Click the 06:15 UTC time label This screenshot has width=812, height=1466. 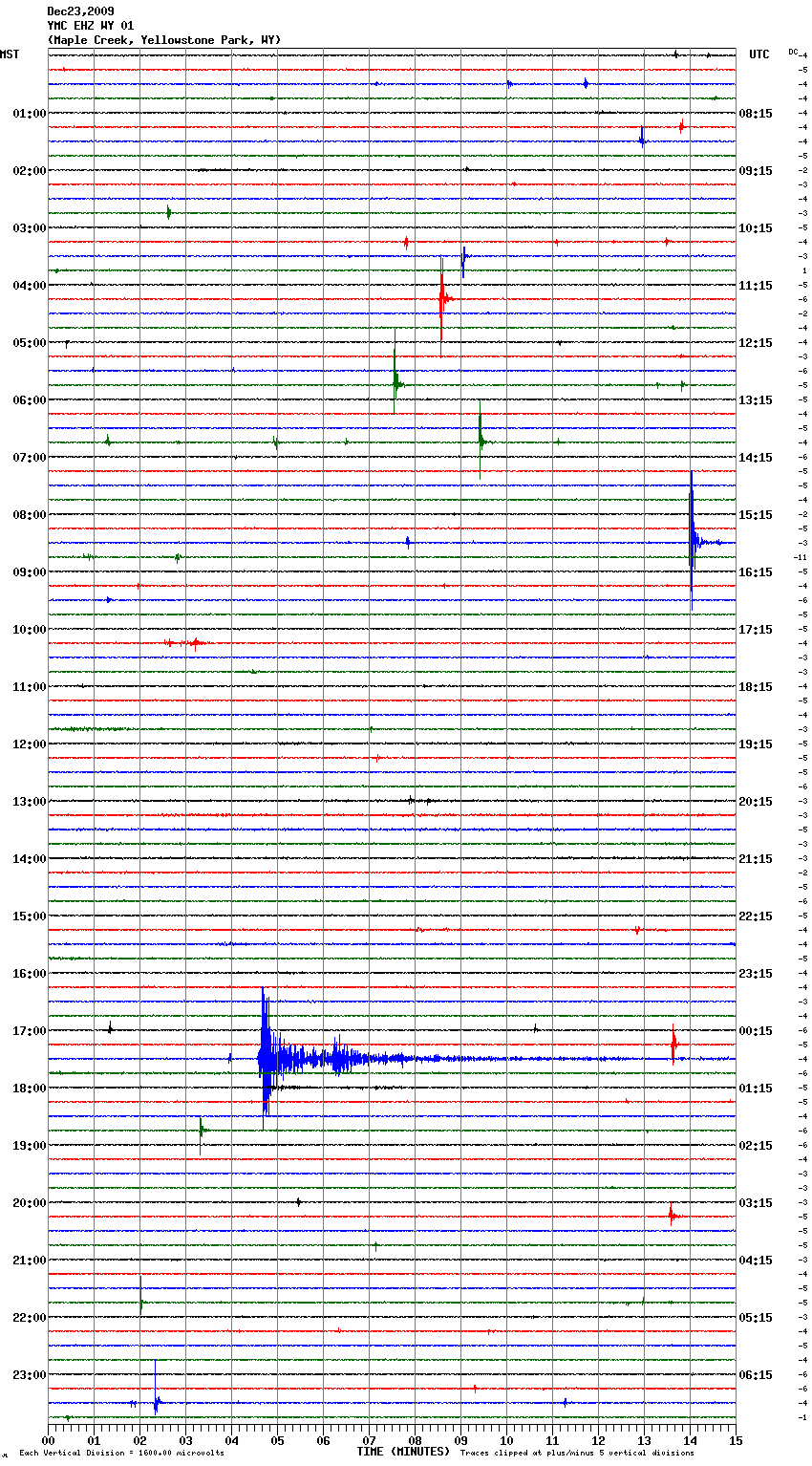click(x=756, y=1375)
